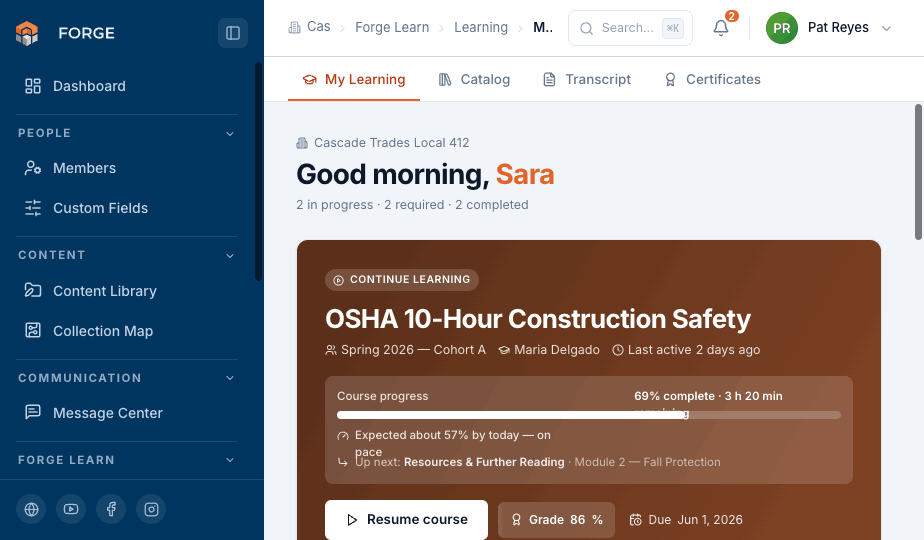
Task: Click the Forge Learn breadcrumb
Action: tap(392, 27)
